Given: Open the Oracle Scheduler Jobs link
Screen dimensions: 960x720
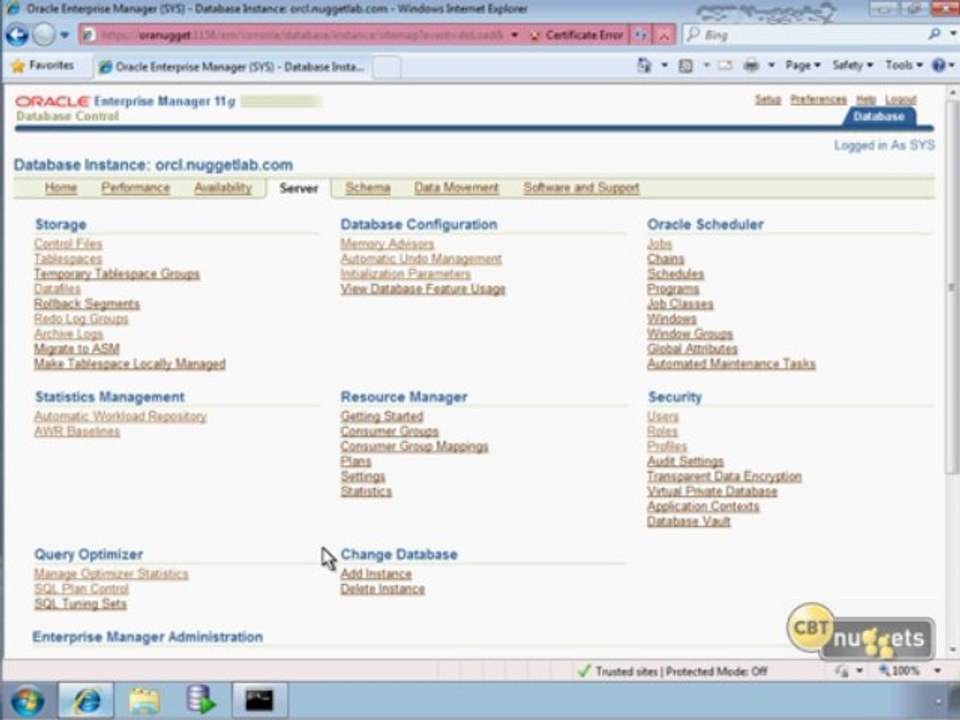Looking at the screenshot, I should point(659,244).
